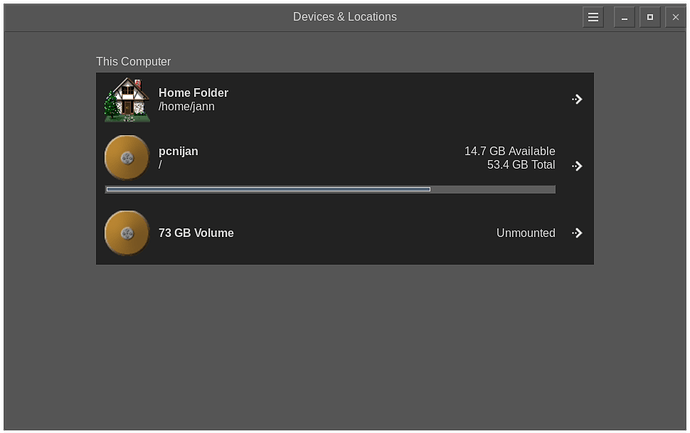Click the 53.4 GB Total text
Image resolution: width=690 pixels, height=433 pixels.
pos(520,164)
